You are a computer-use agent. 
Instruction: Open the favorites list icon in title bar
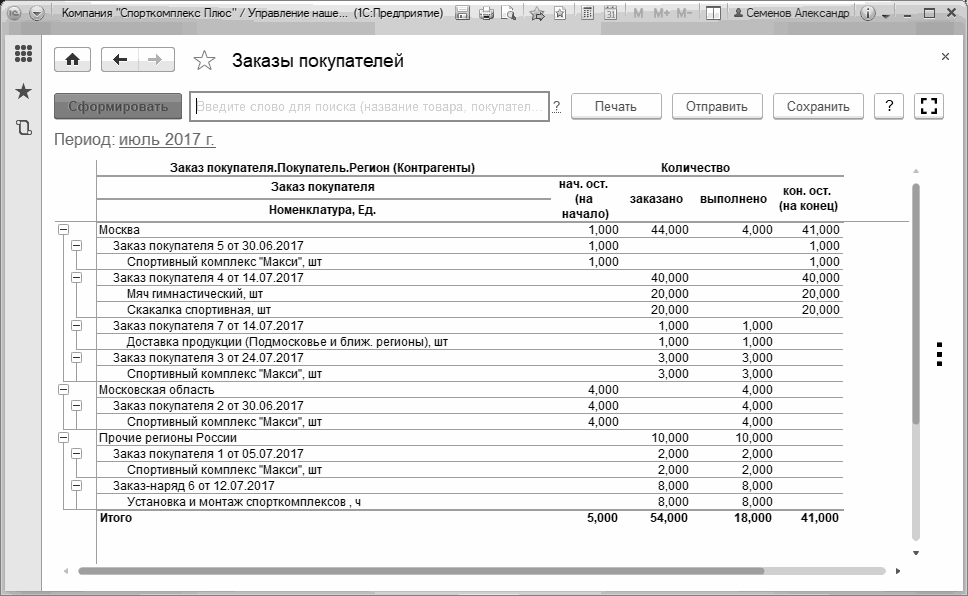pyautogui.click(x=560, y=13)
